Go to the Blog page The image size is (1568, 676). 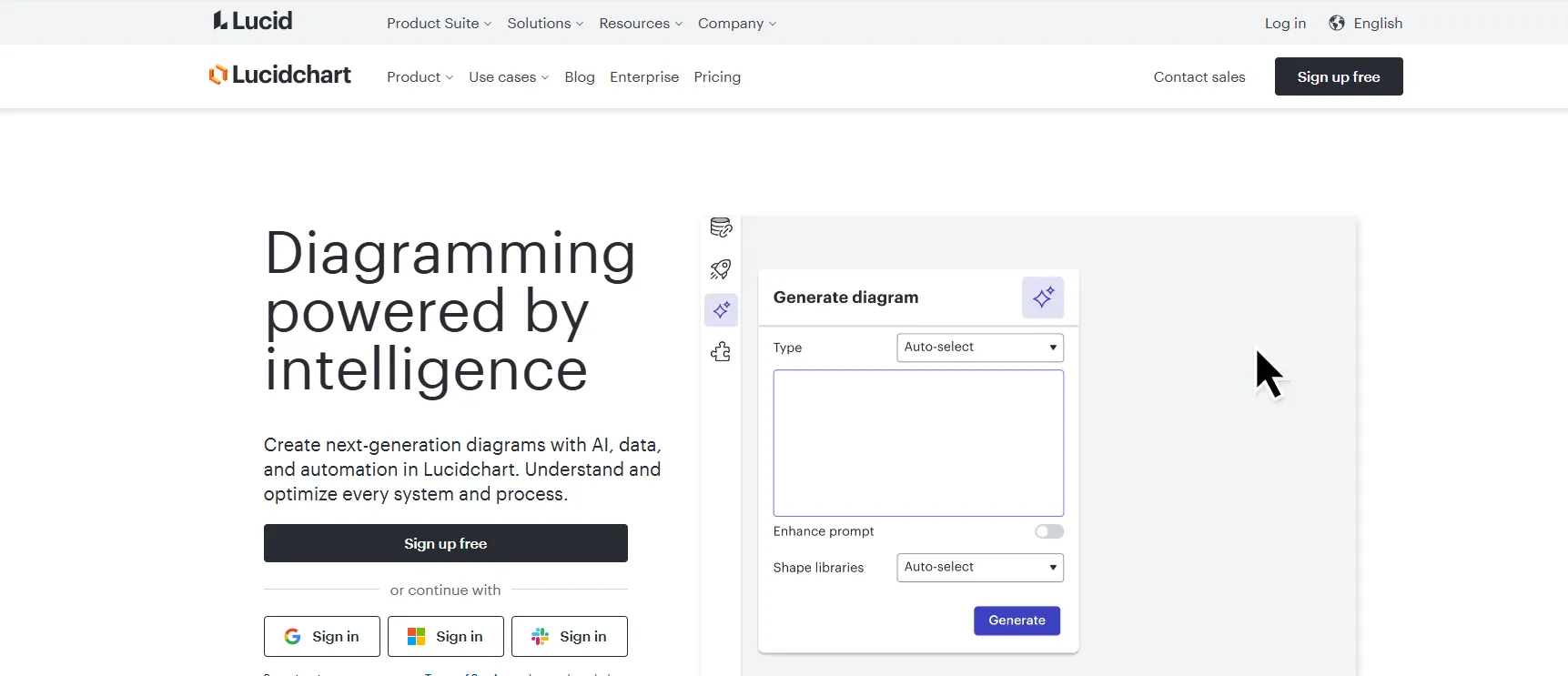(579, 77)
